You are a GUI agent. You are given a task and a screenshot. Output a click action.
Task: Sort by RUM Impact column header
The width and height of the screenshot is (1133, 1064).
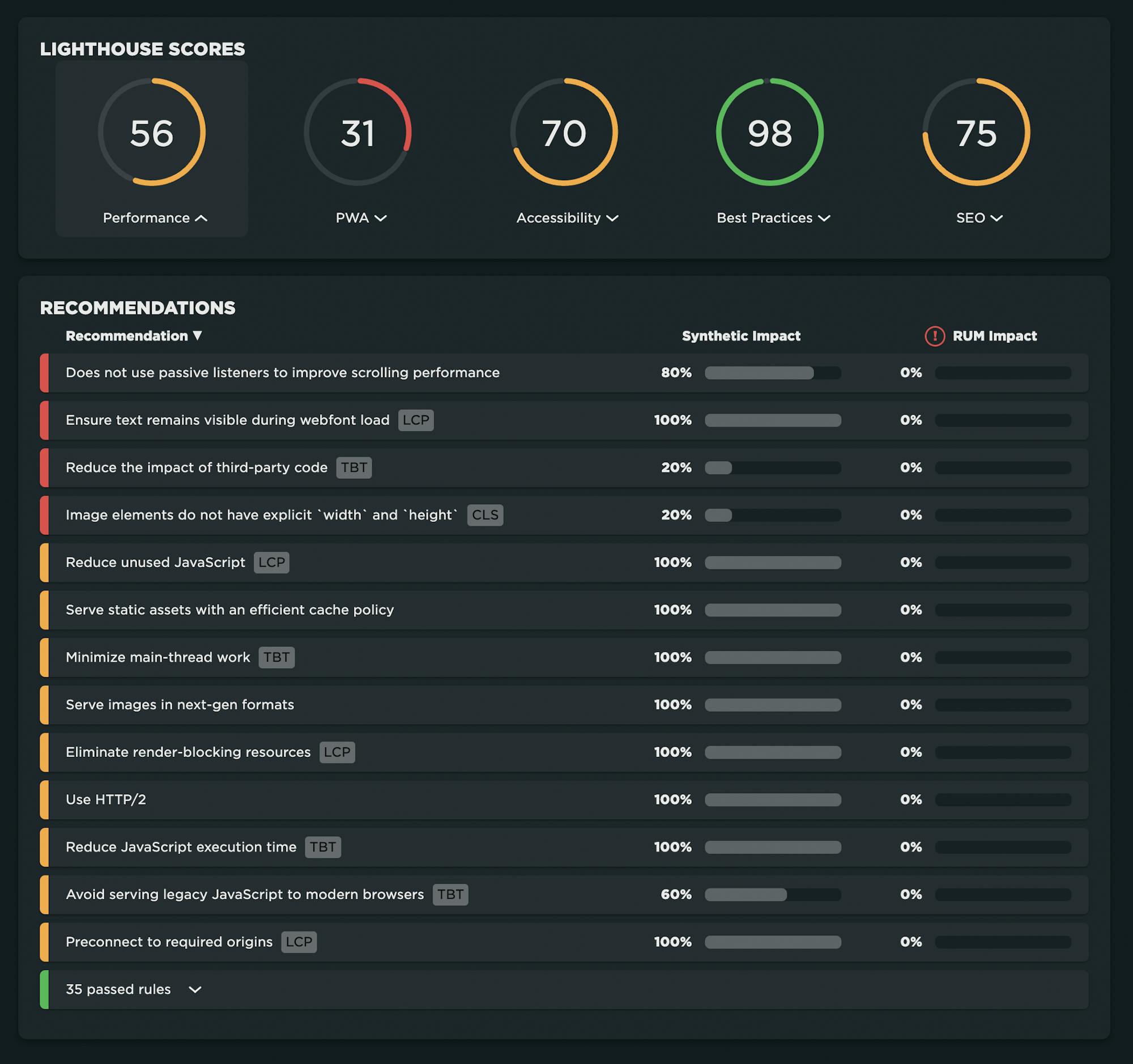[994, 336]
